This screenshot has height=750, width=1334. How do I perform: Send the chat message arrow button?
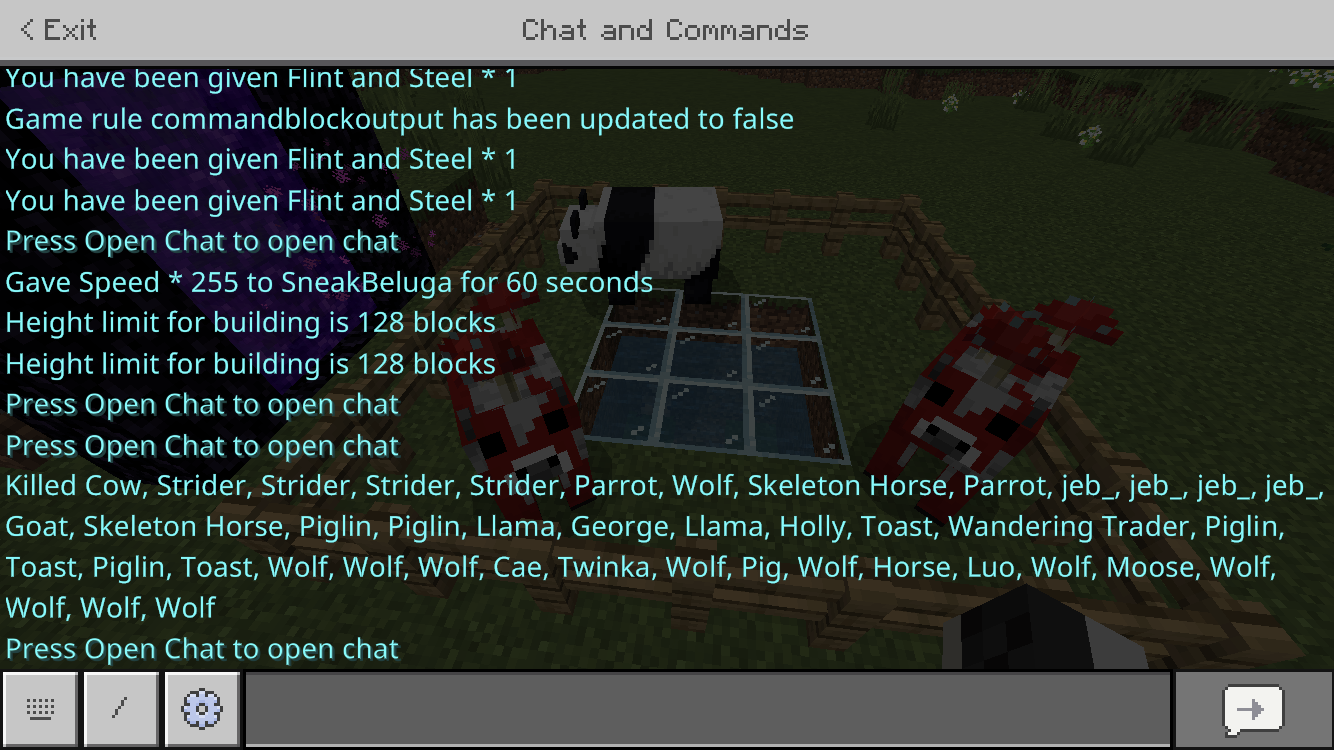coord(1253,709)
